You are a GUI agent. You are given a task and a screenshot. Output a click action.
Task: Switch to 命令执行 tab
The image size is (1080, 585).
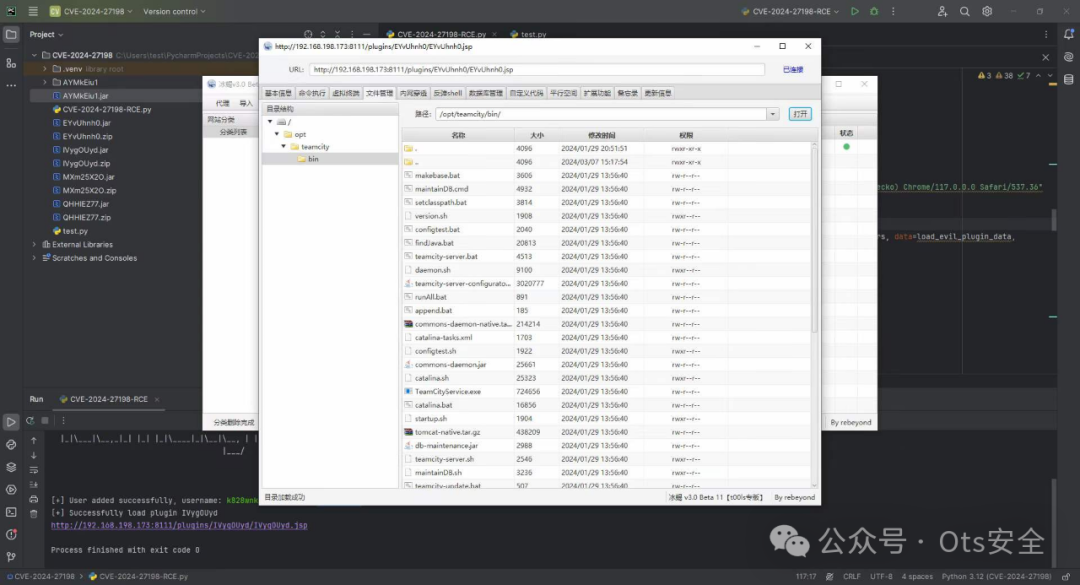pyautogui.click(x=312, y=93)
